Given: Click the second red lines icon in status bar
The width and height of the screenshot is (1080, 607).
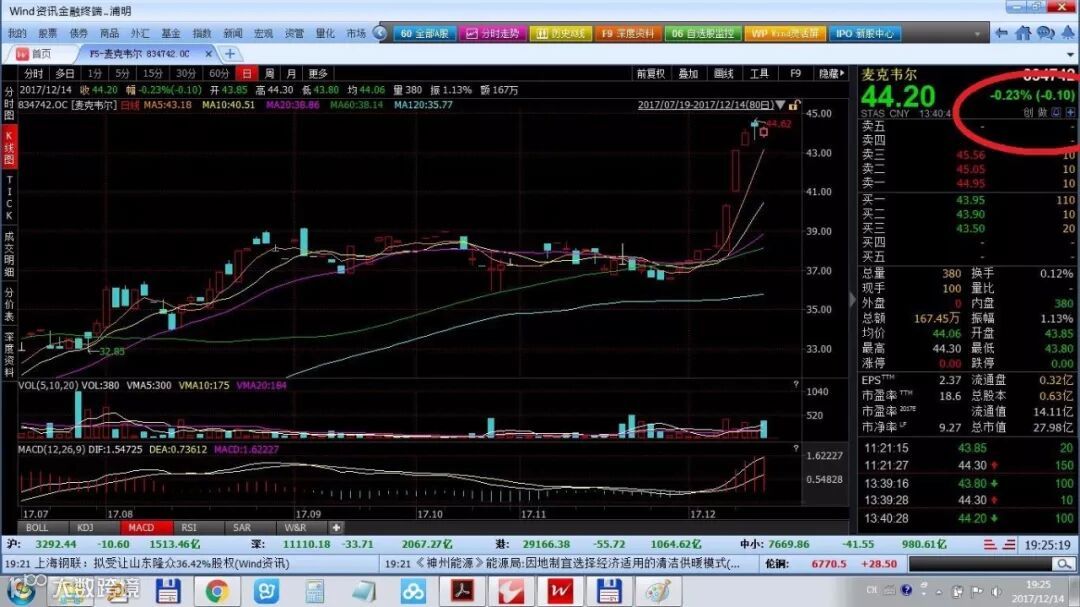Looking at the screenshot, I should click(x=1009, y=544).
